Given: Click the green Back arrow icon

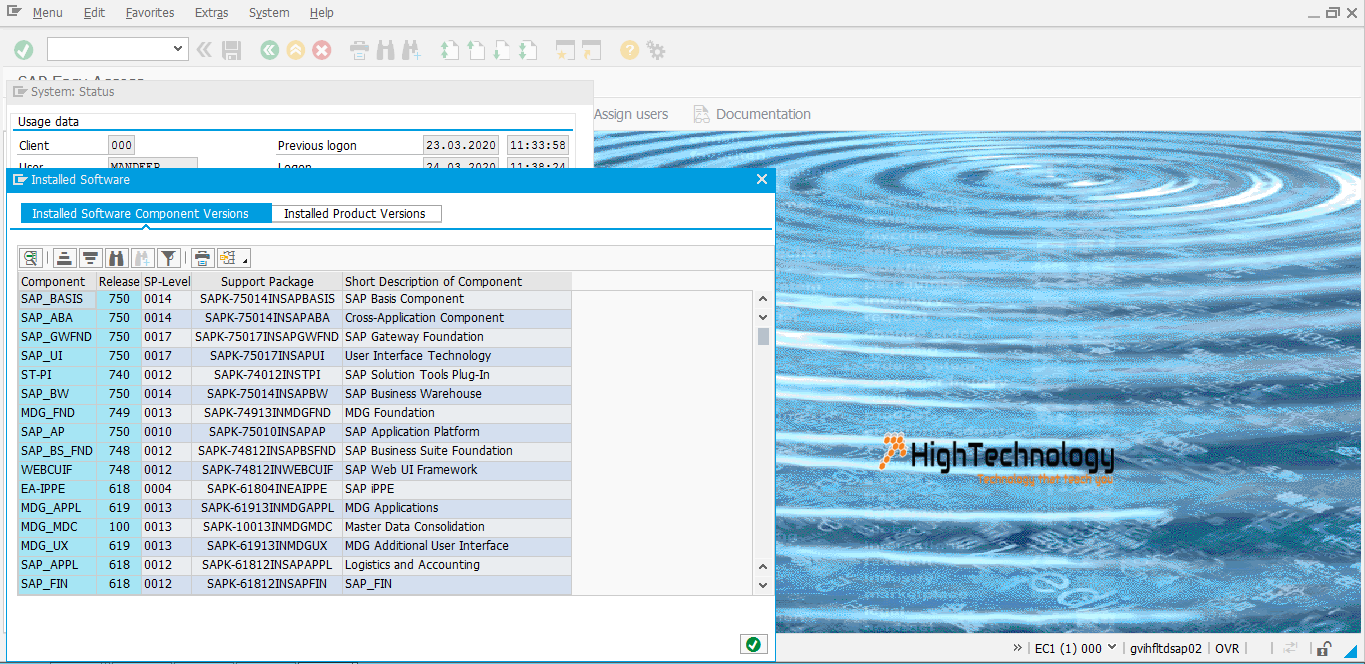Looking at the screenshot, I should click(269, 50).
